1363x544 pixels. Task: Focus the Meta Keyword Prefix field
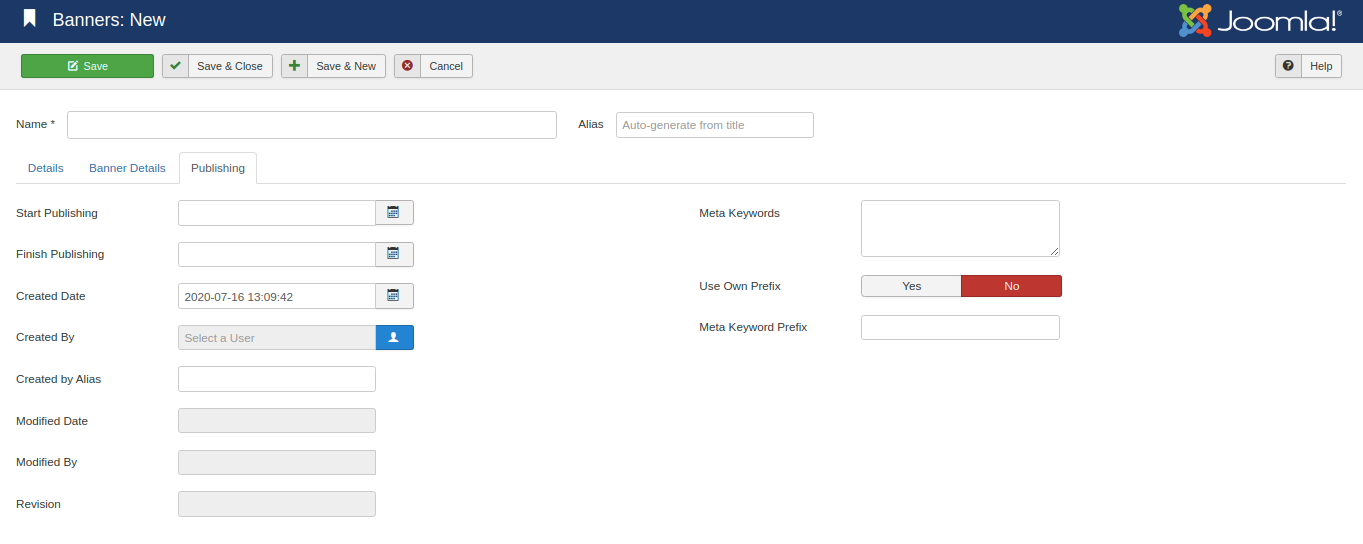[960, 327]
